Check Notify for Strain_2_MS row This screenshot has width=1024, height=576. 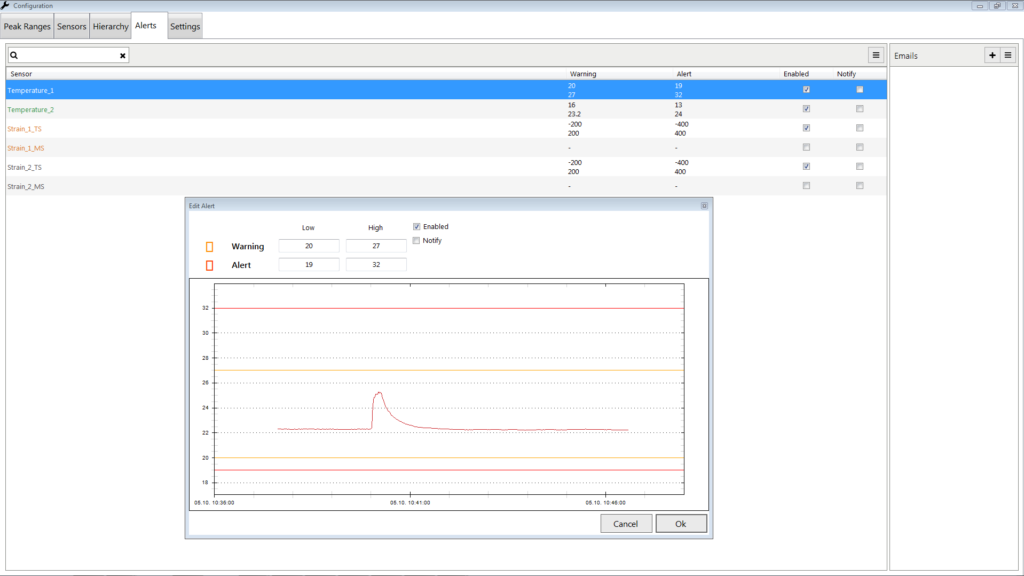(x=859, y=186)
